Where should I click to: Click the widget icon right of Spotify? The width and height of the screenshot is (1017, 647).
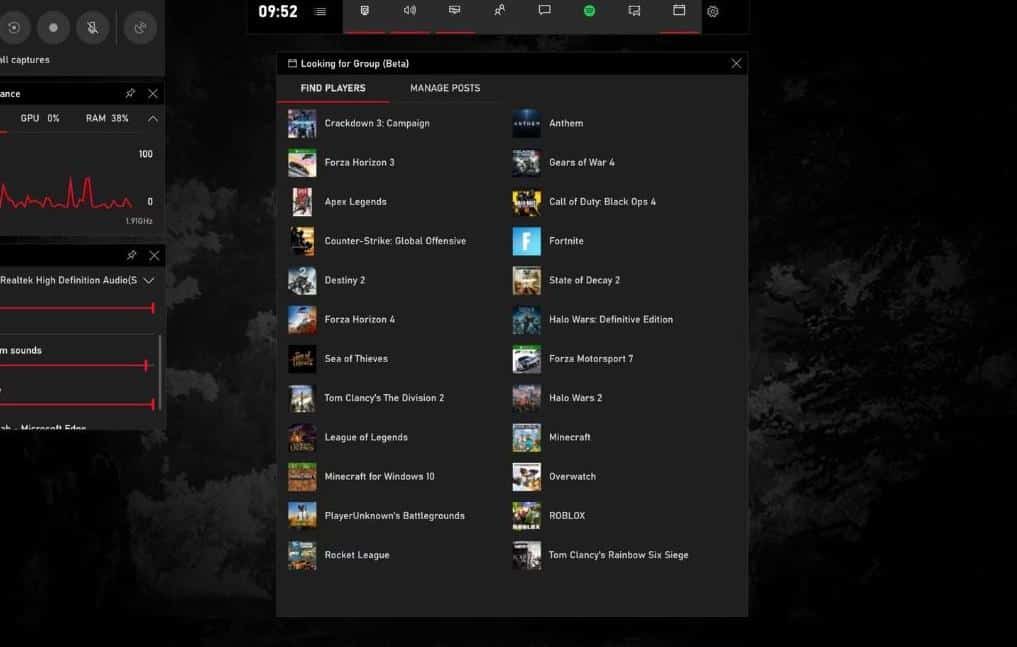[x=634, y=11]
